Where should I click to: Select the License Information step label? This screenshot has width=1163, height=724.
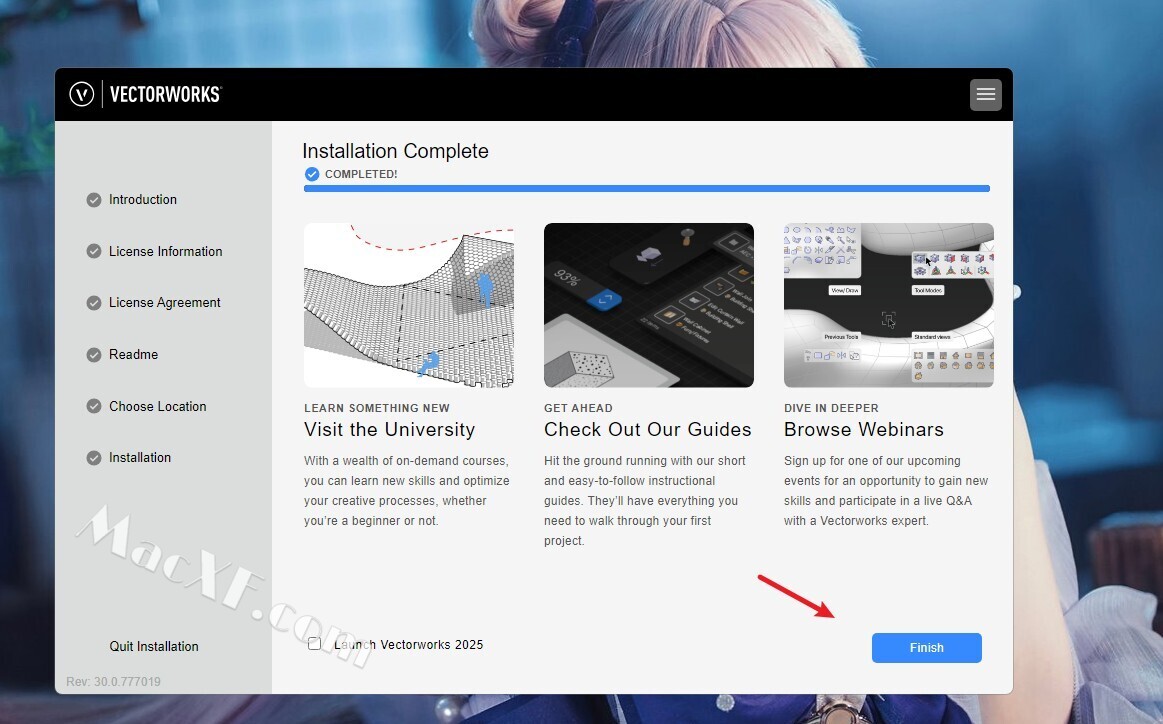pos(165,251)
